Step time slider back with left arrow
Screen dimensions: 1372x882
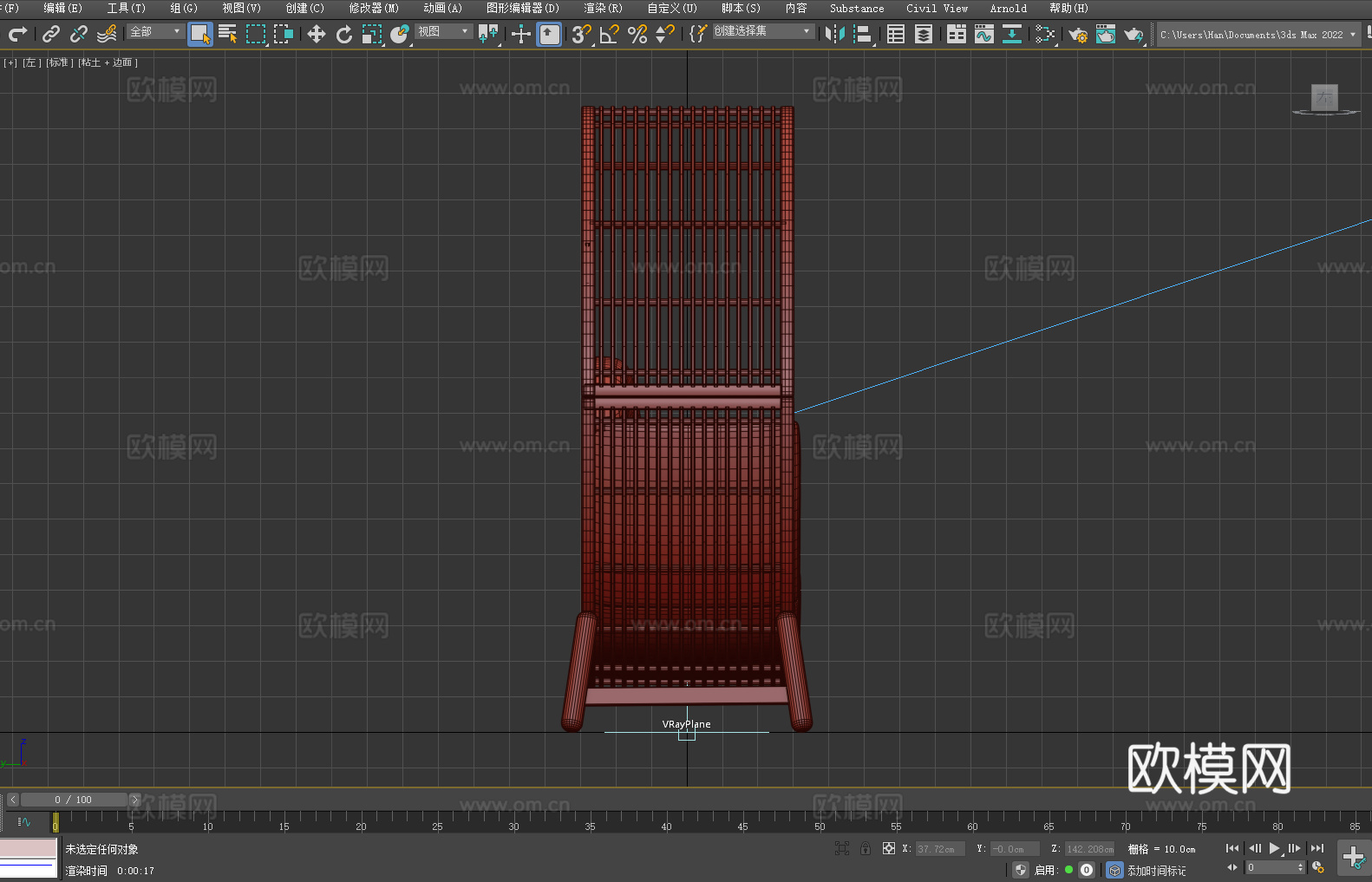[13, 800]
